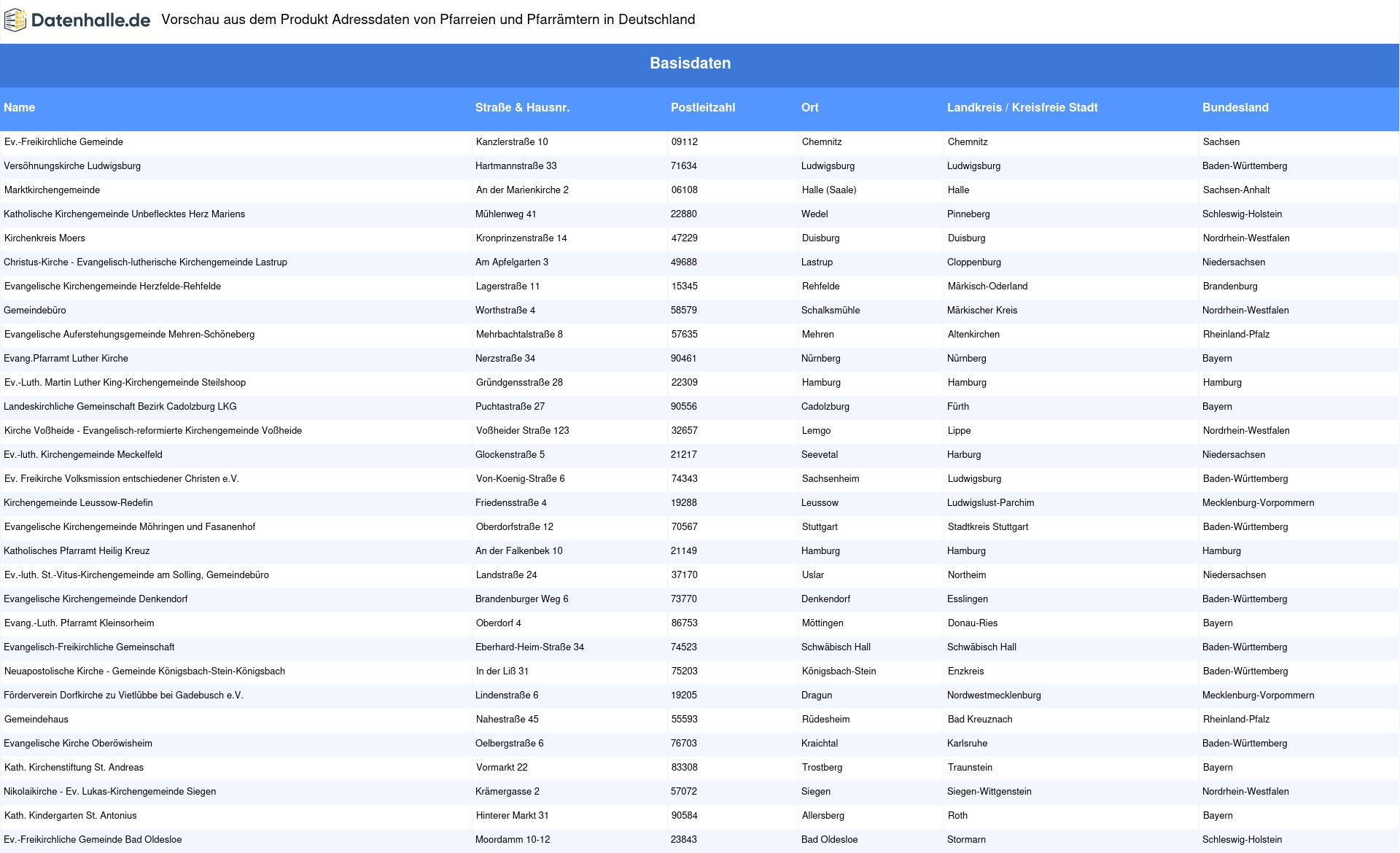This screenshot has width=1400, height=853.
Task: Click the Basisdaten section title
Action: click(691, 63)
